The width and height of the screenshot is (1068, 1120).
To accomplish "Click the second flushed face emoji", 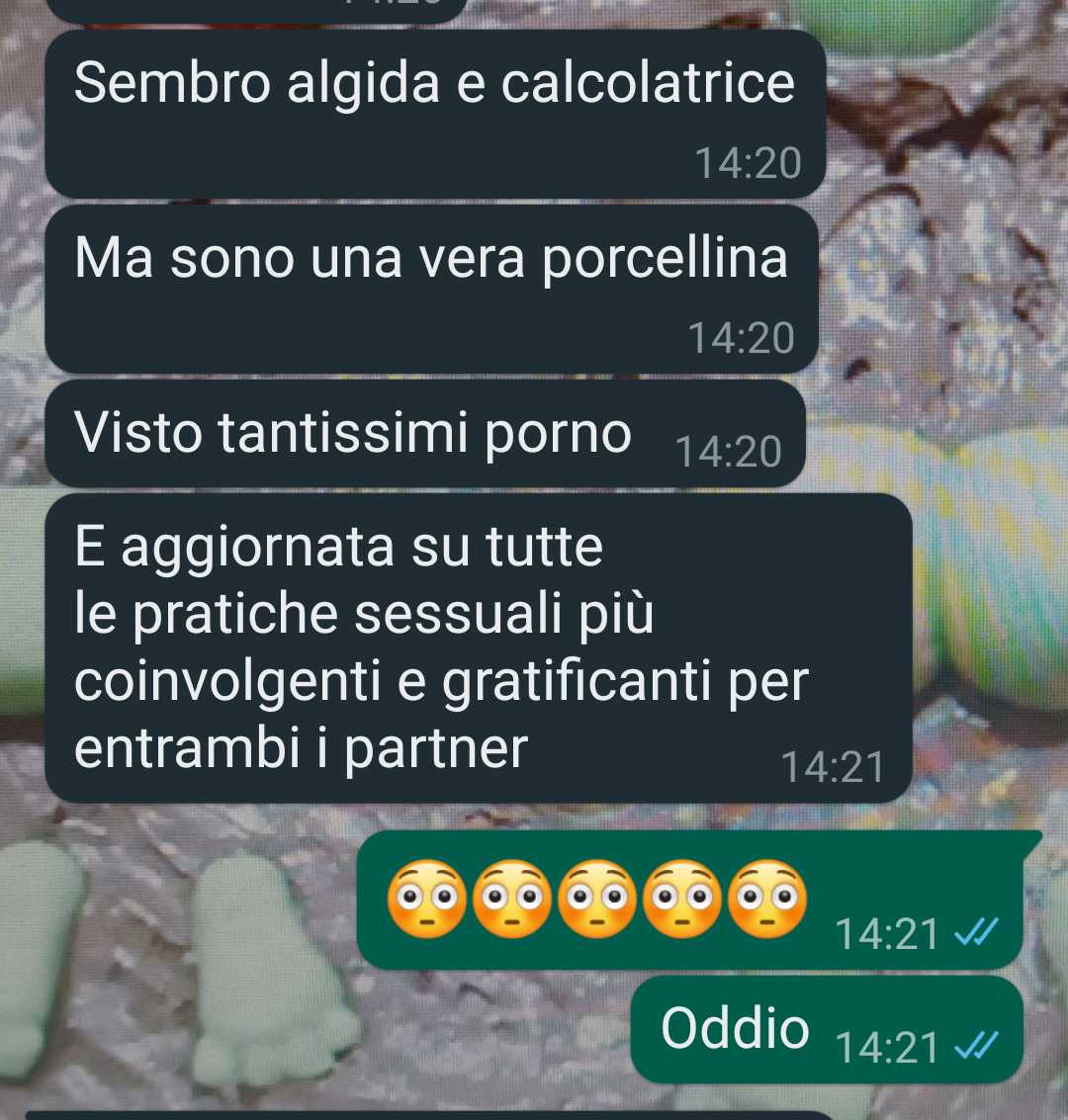I will point(511,900).
